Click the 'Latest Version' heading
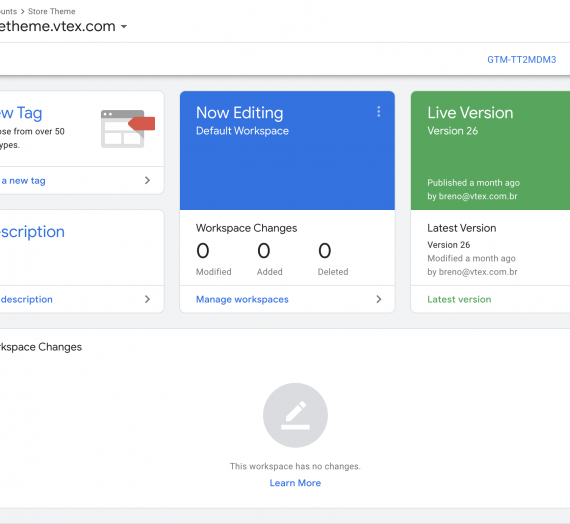Screen dimensions: 570x524 pyautogui.click(x=462, y=228)
